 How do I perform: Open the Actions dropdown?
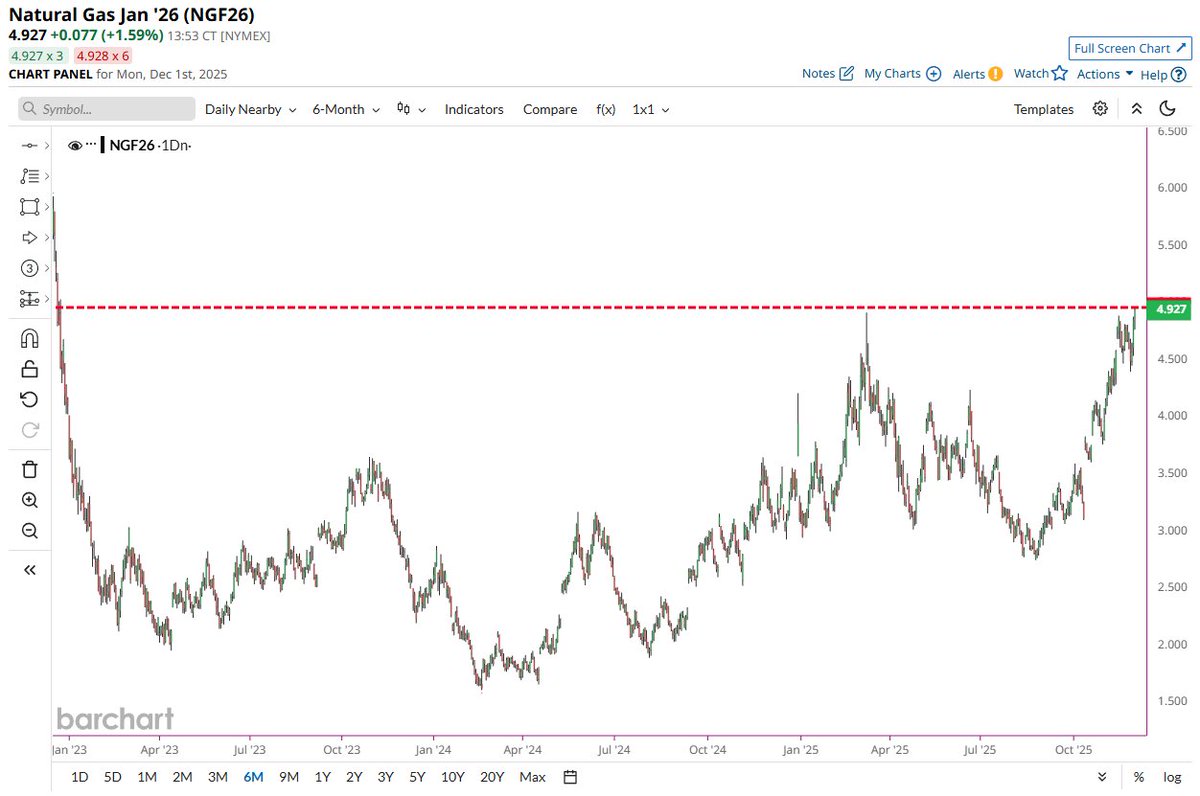(x=1101, y=73)
